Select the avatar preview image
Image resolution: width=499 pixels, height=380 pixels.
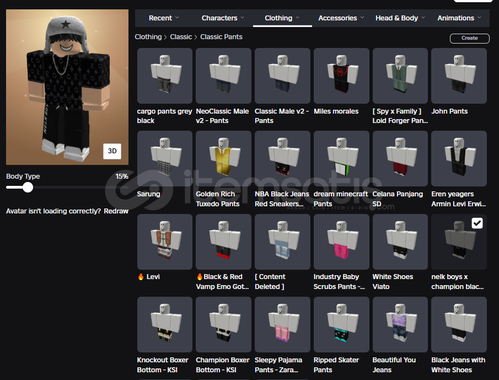67,87
